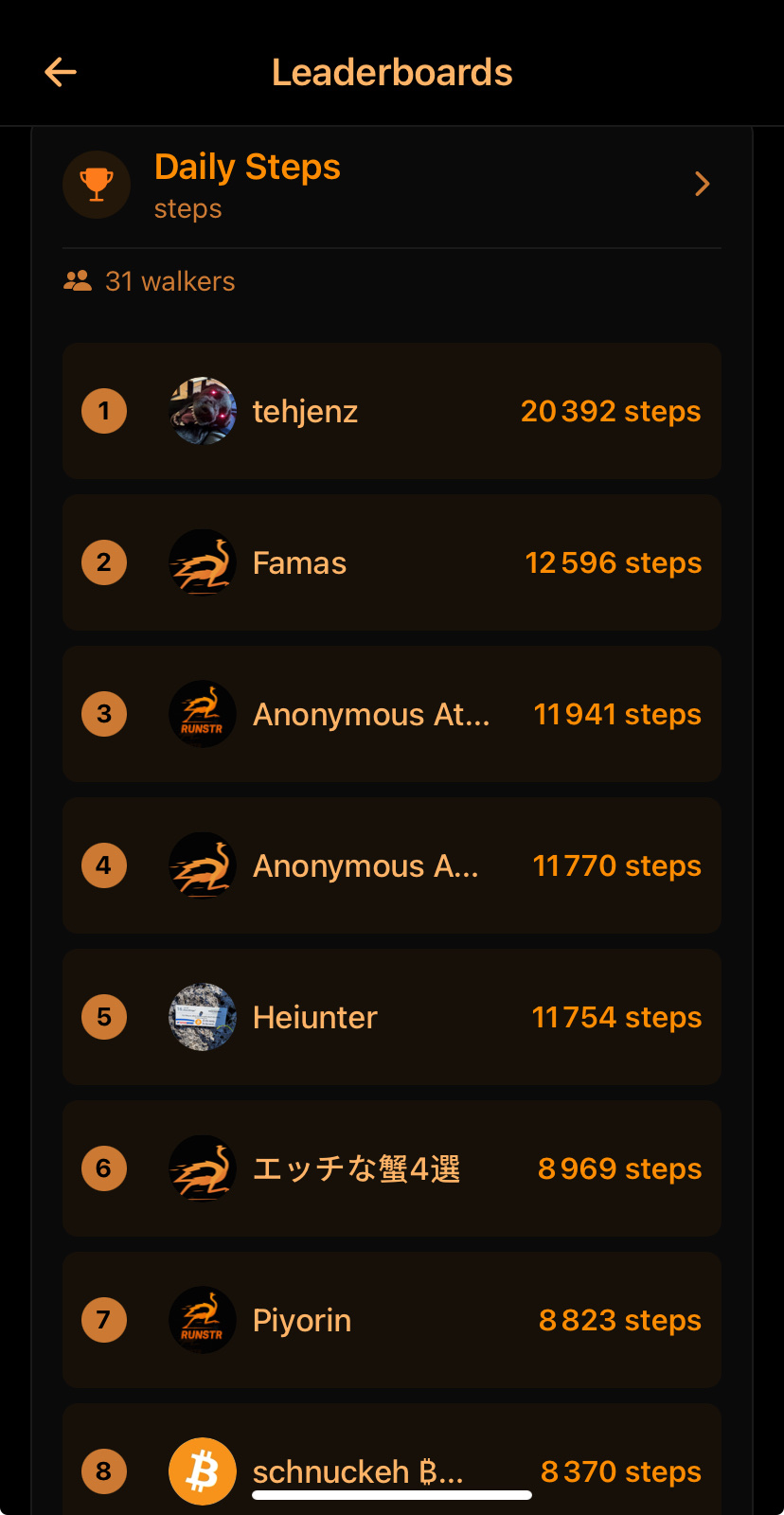This screenshot has height=1515, width=784.
Task: Click the 11 941 steps score
Action: [x=617, y=715]
